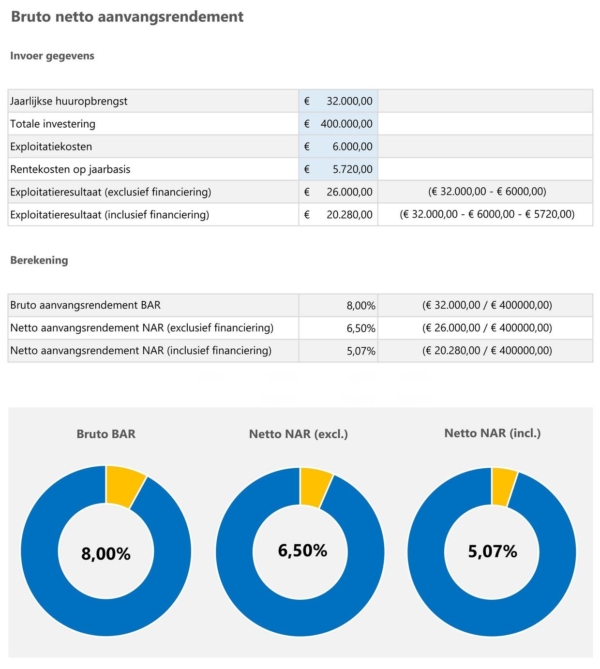This screenshot has height=669, width=600.
Task: Click the yellow slice of Bruto BAR donut
Action: coord(125,484)
